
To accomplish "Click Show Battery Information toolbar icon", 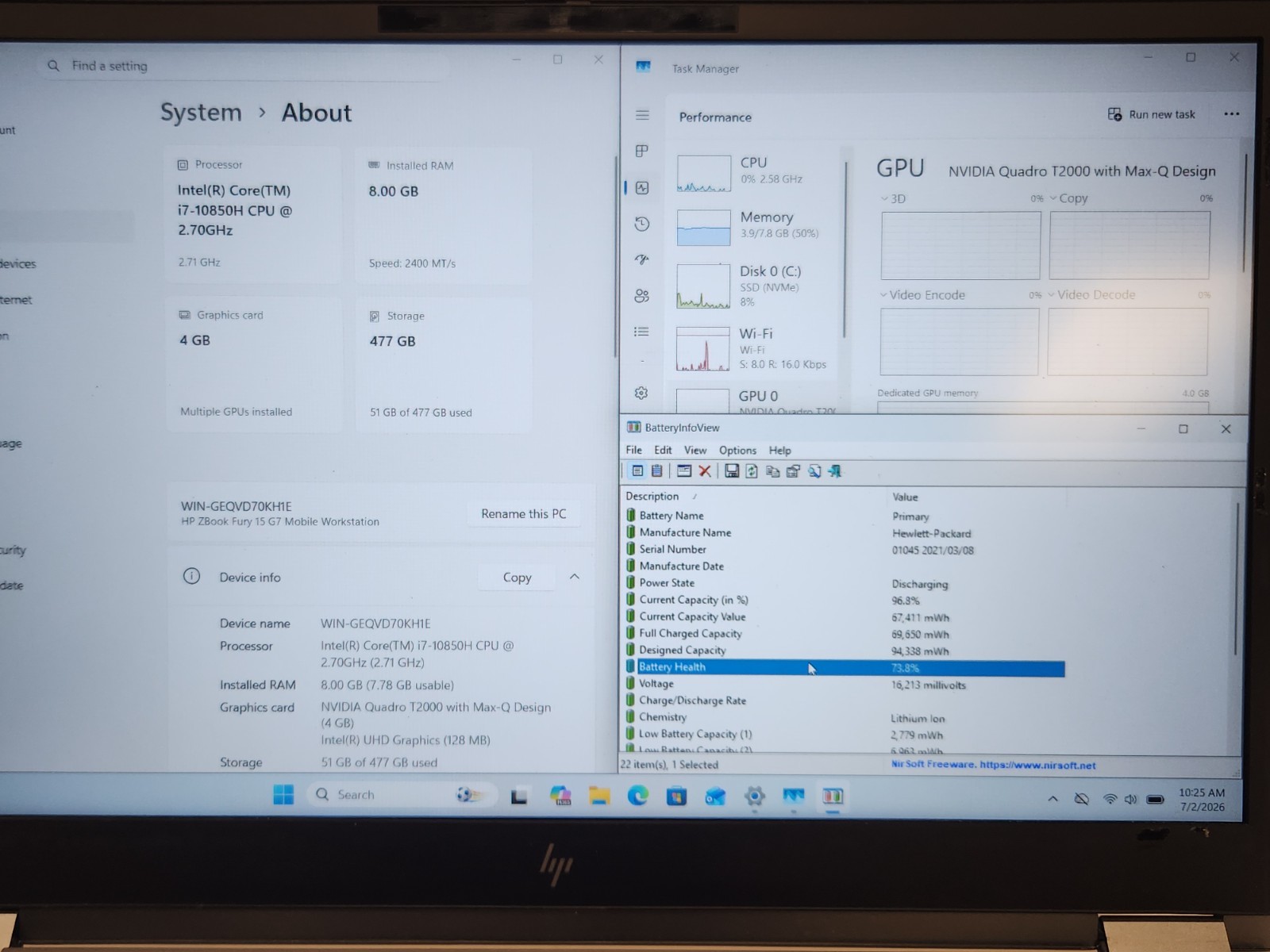I will (637, 471).
